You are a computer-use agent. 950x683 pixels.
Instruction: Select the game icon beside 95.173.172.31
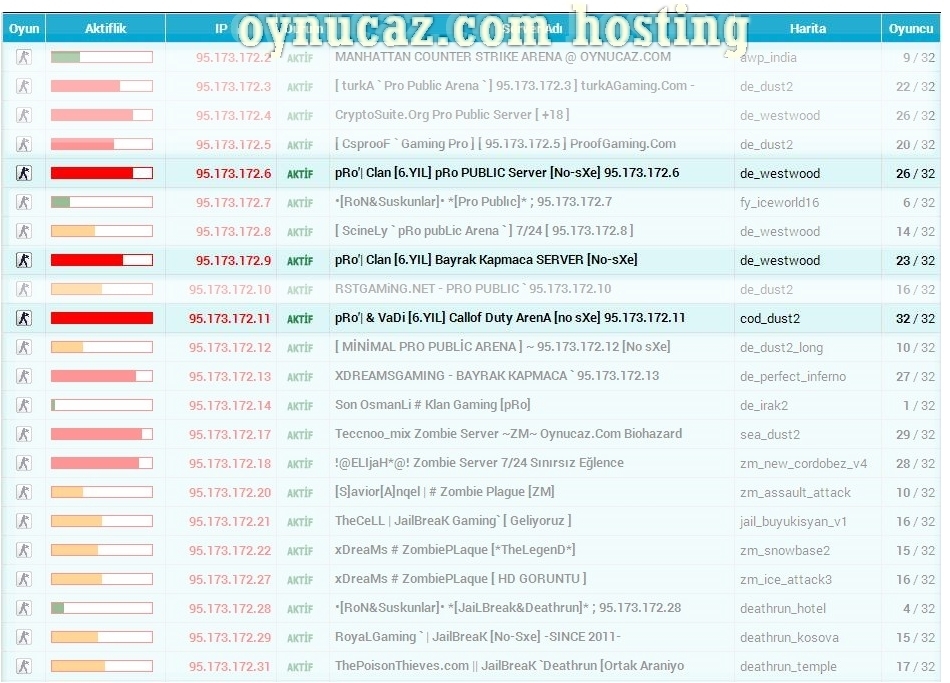pyautogui.click(x=24, y=666)
